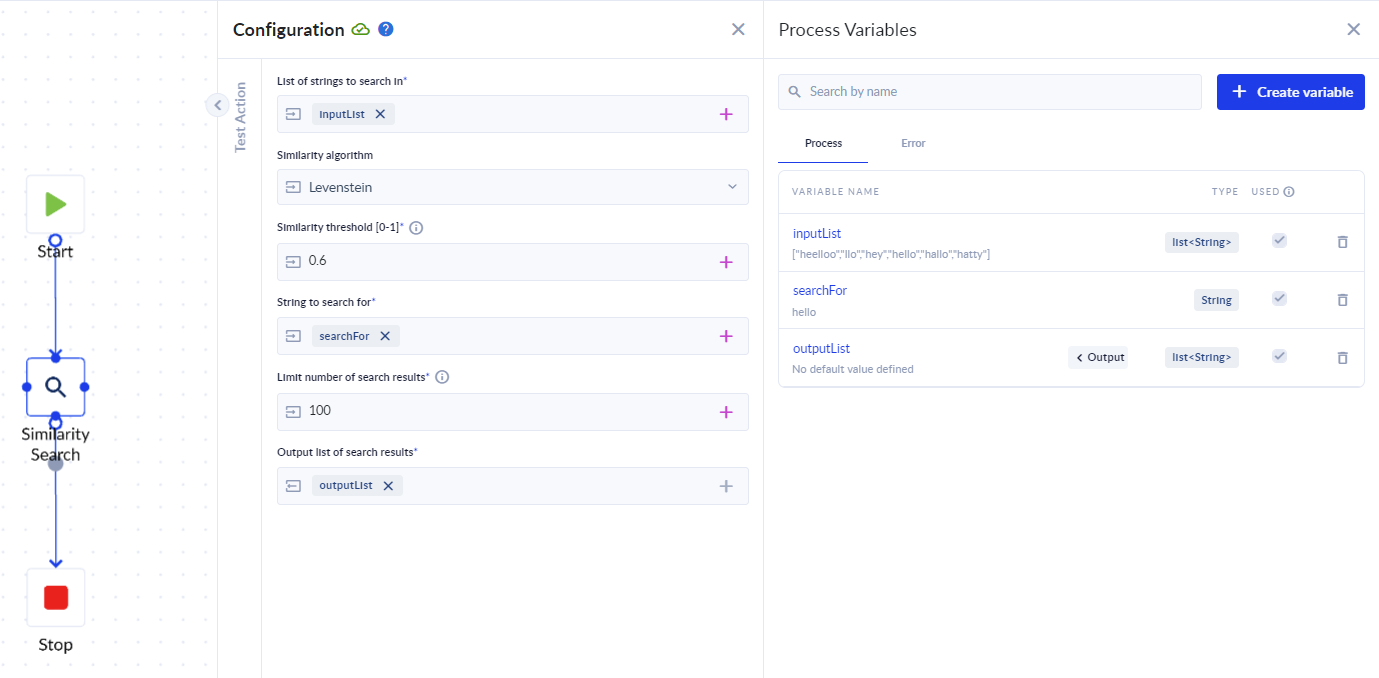Switch to the Error tab
1379x678 pixels.
coord(912,143)
